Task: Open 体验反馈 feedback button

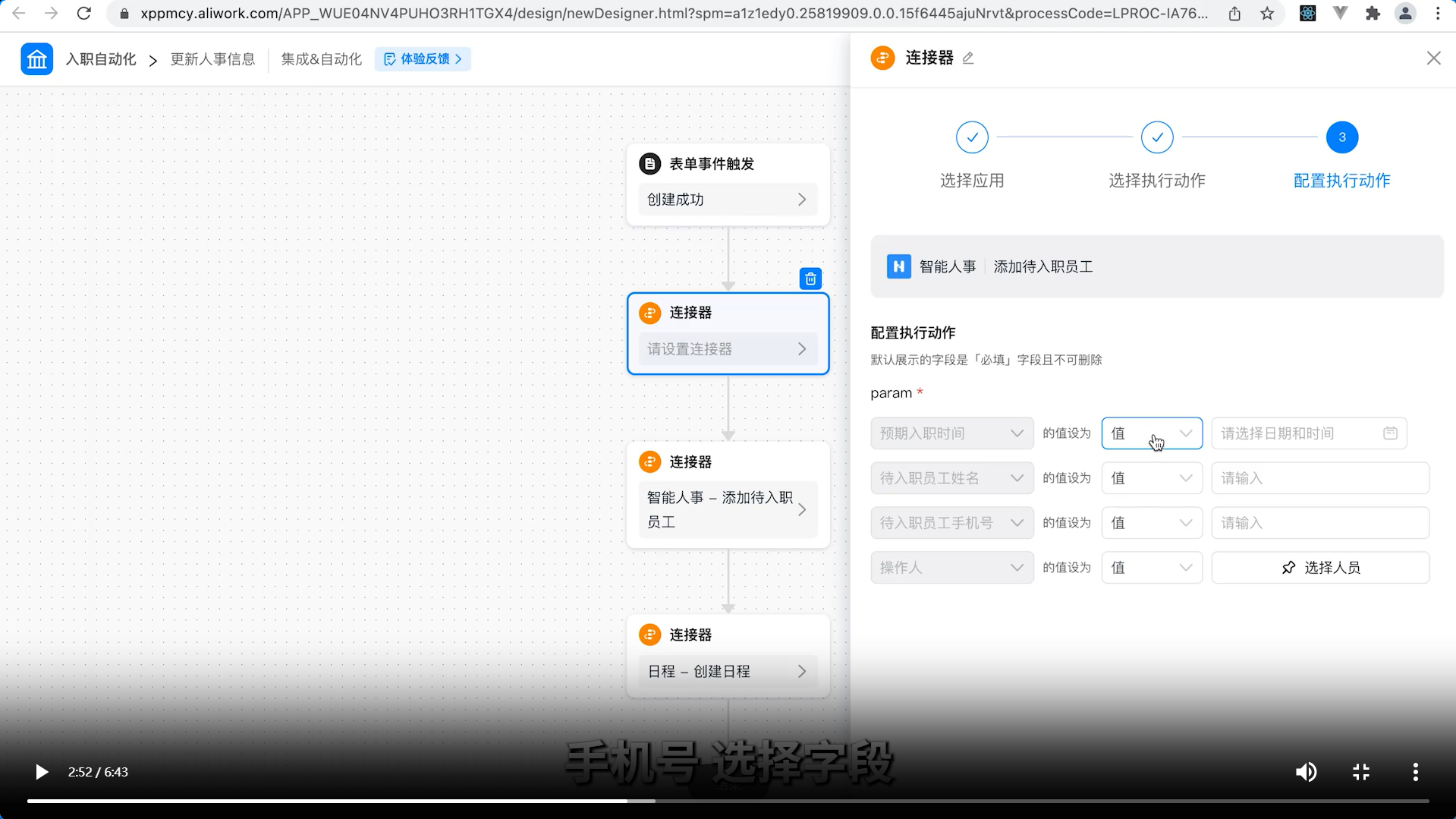Action: [423, 59]
